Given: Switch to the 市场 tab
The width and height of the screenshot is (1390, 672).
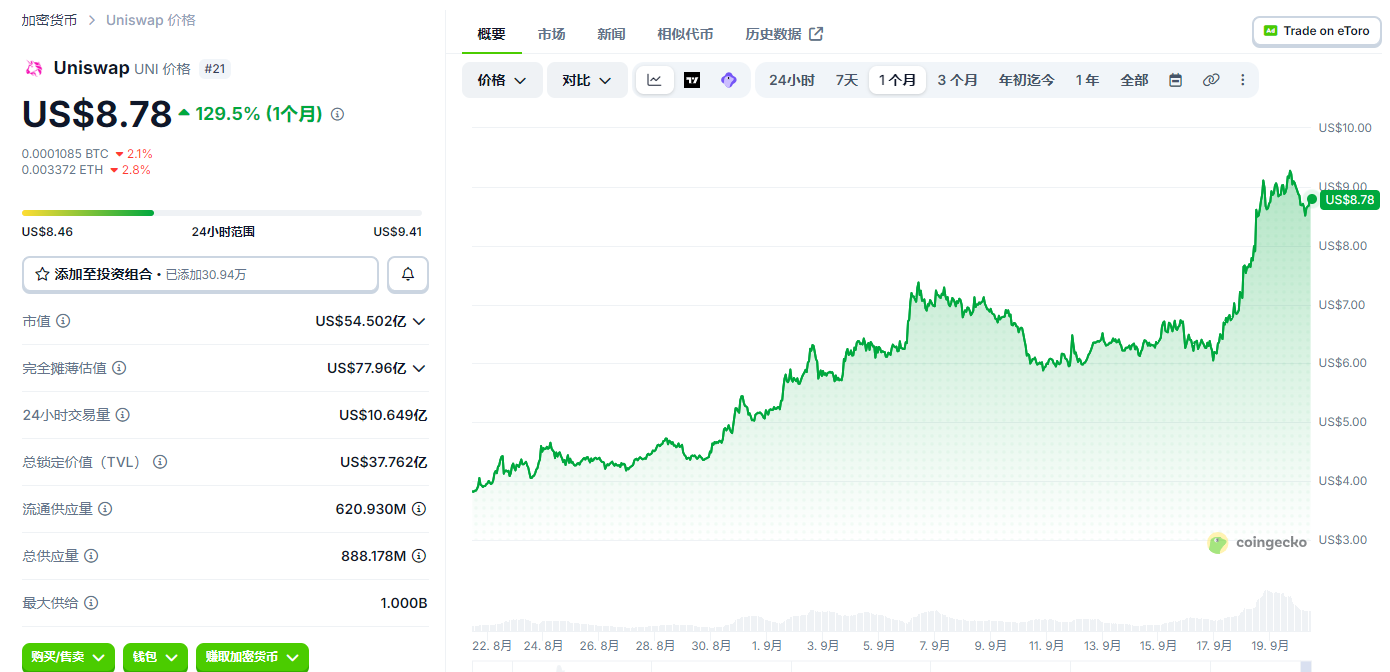Looking at the screenshot, I should tap(551, 34).
